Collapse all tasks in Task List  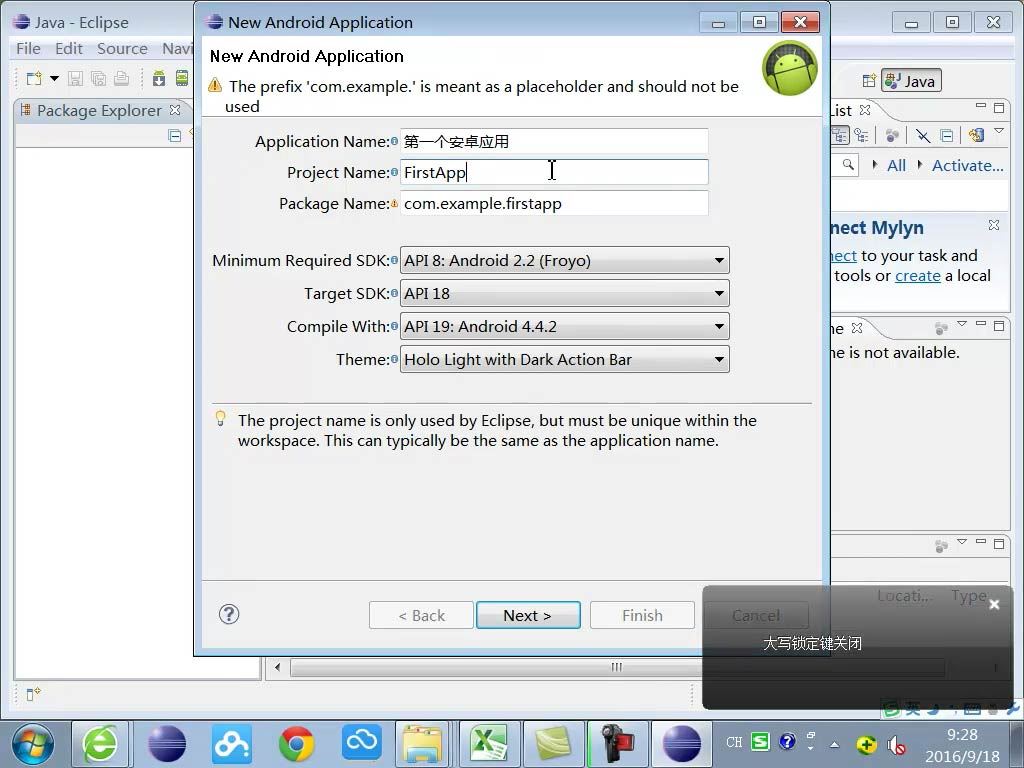(x=946, y=135)
